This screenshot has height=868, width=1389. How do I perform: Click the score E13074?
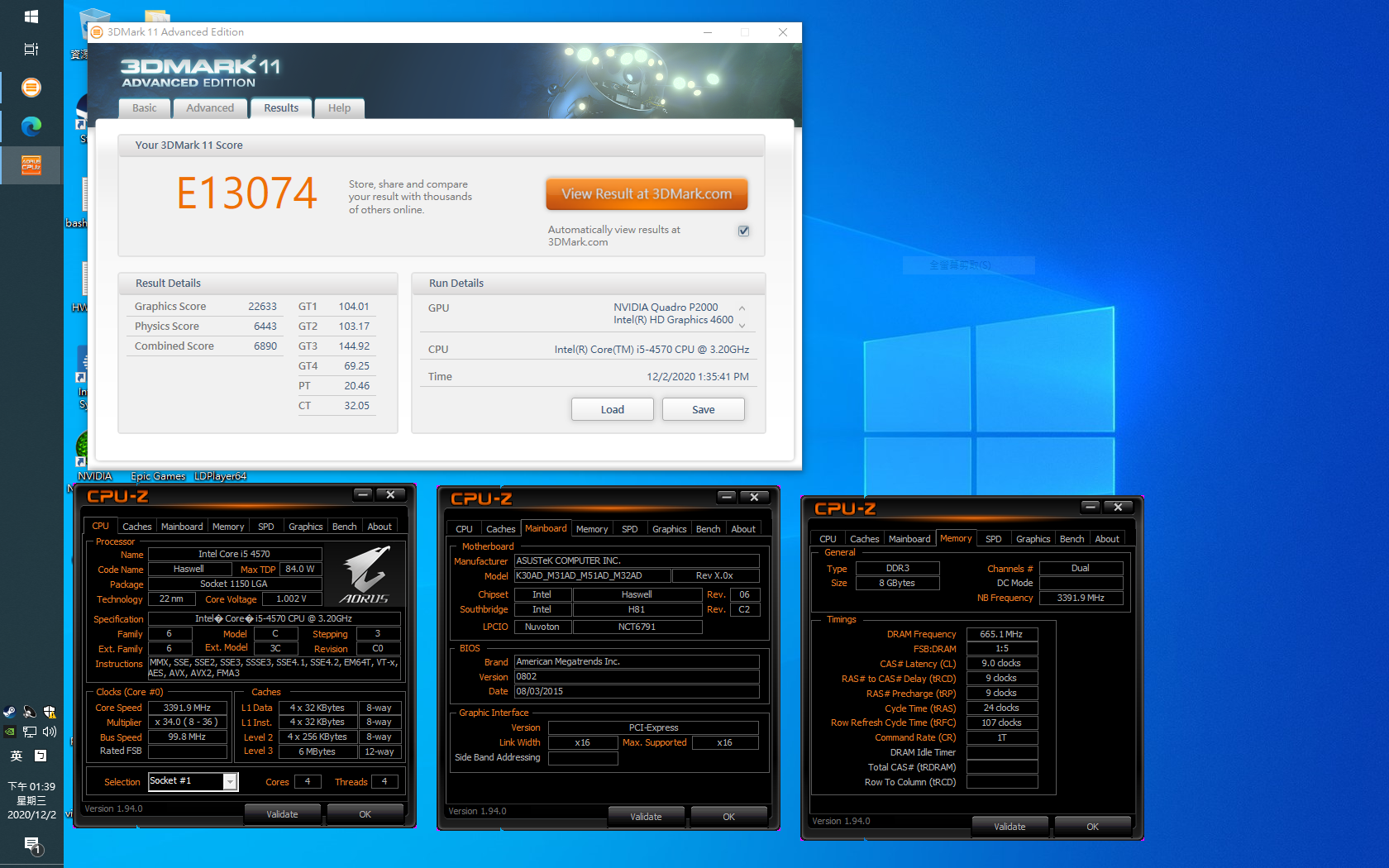pos(247,193)
